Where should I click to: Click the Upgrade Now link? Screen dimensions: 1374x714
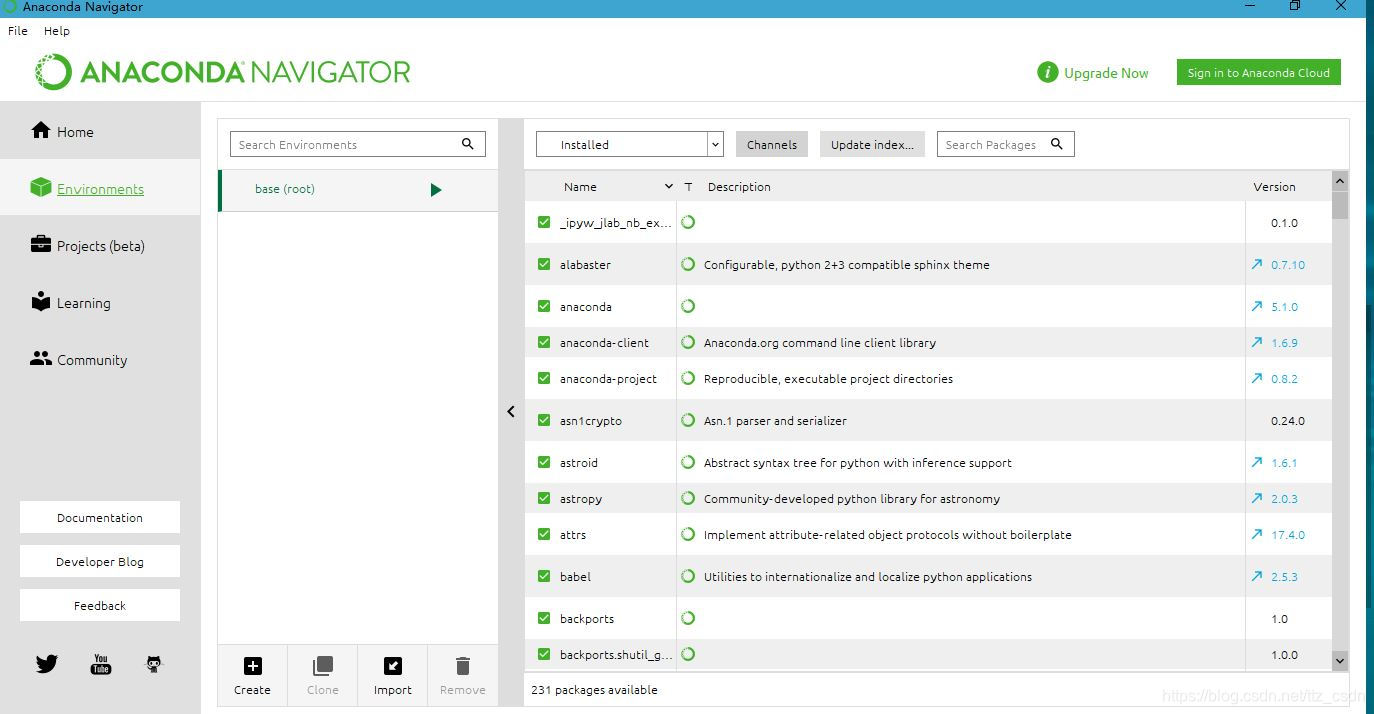coord(1106,73)
